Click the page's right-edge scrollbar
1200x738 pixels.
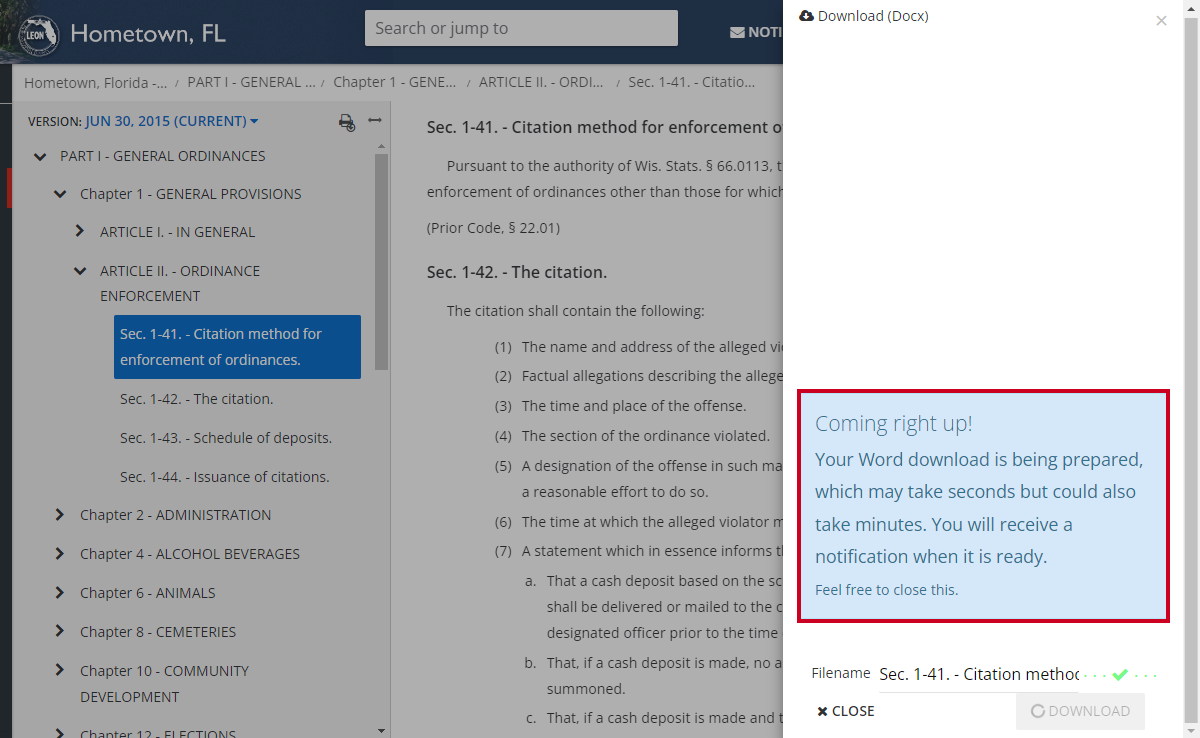1192,369
